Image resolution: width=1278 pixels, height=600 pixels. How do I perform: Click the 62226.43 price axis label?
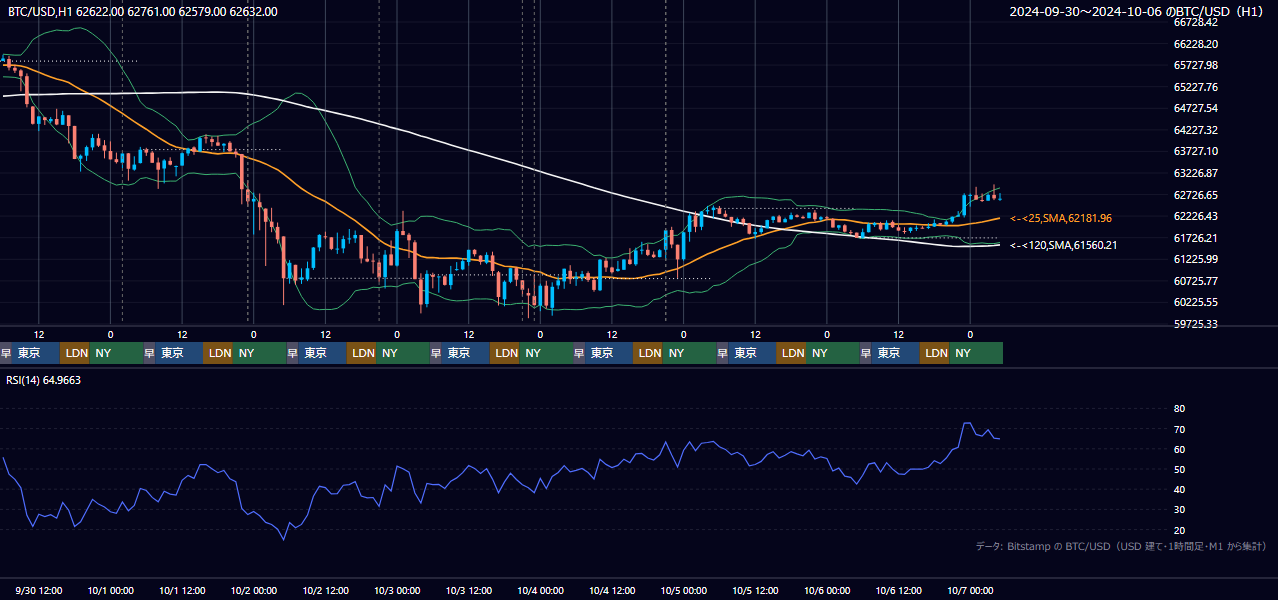[1195, 216]
